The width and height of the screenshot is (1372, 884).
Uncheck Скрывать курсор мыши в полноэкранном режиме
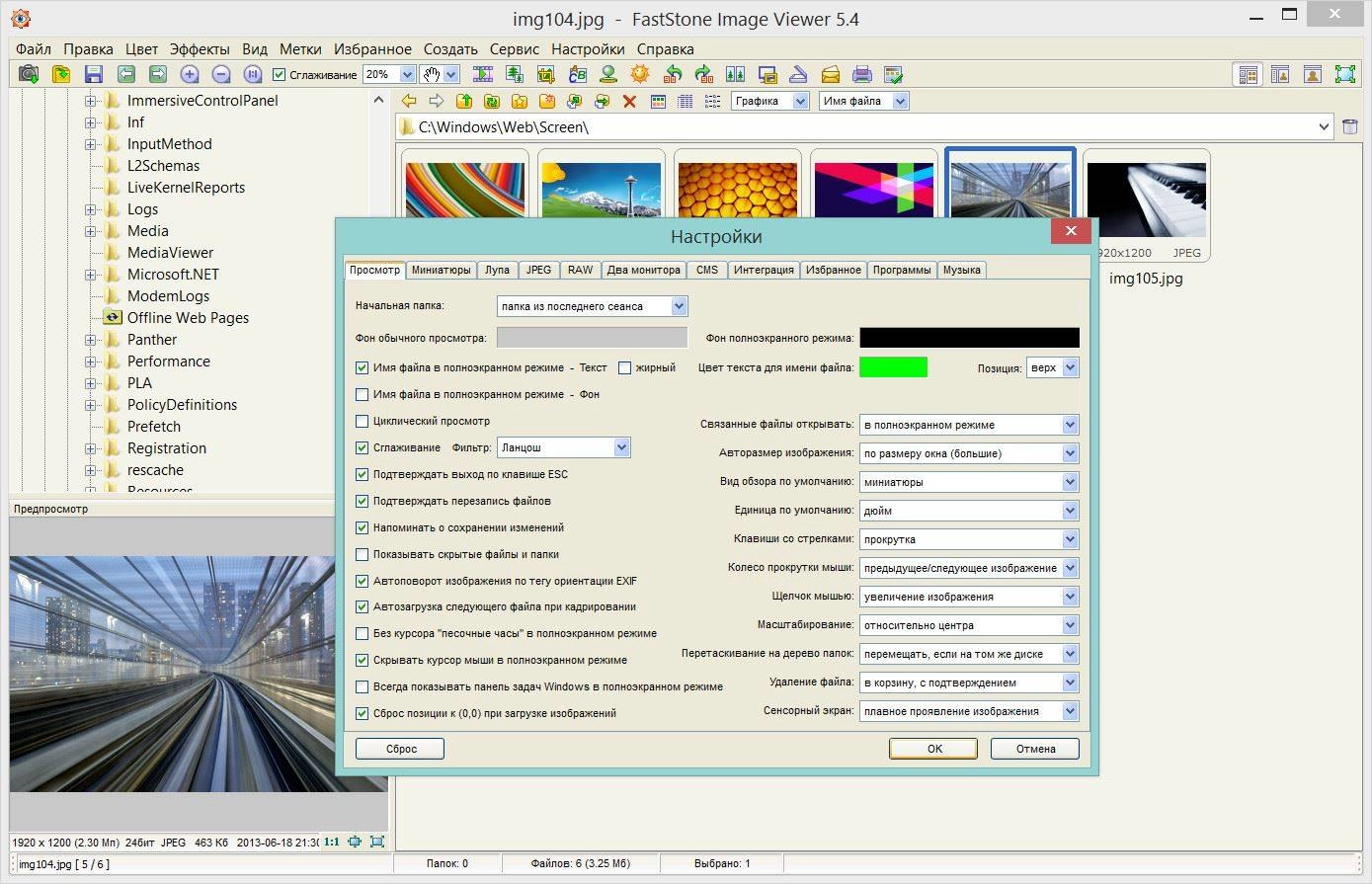(x=362, y=660)
